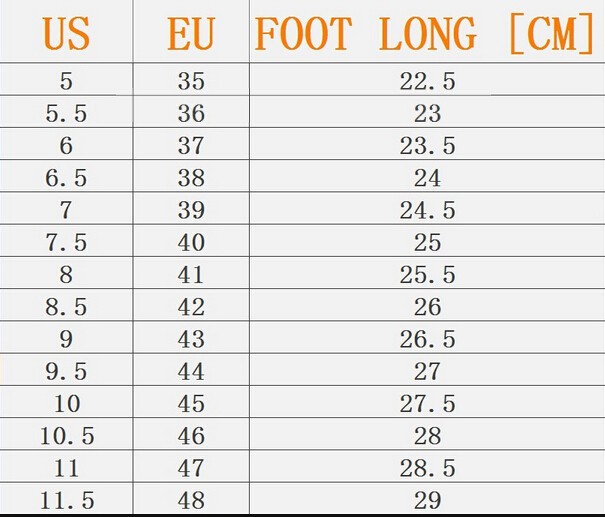
Task: Select EU size 44 cell
Action: 191,372
